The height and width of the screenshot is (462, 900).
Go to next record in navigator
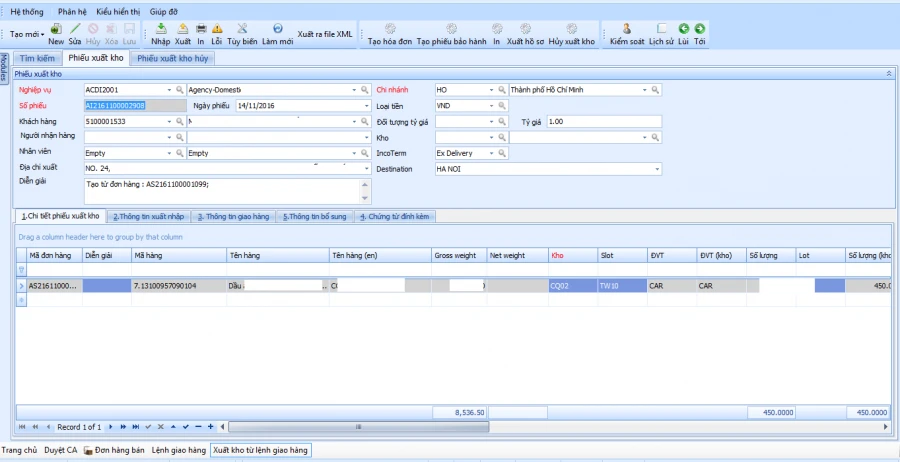click(111, 427)
